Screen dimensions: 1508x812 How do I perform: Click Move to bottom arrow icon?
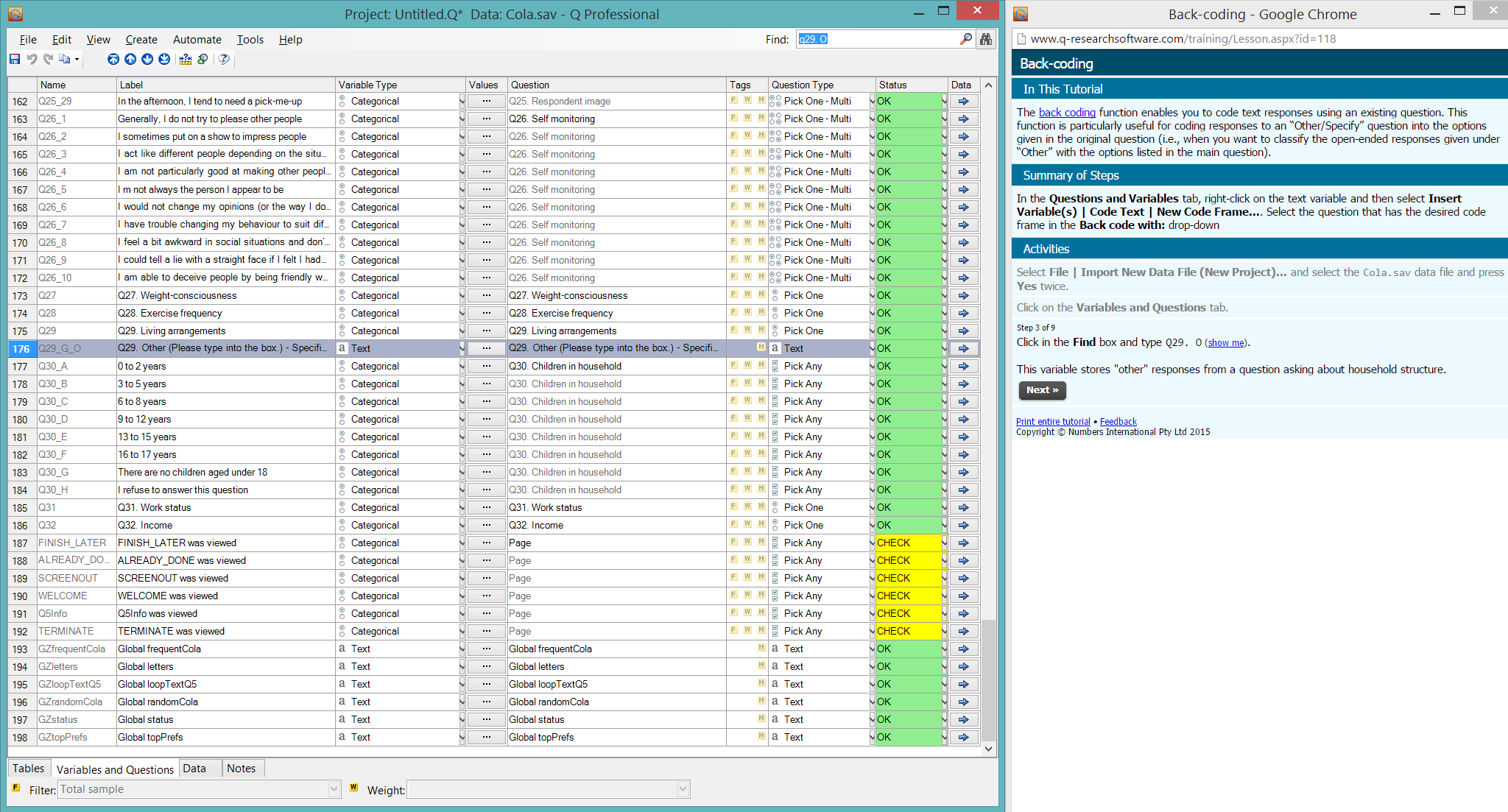(164, 59)
